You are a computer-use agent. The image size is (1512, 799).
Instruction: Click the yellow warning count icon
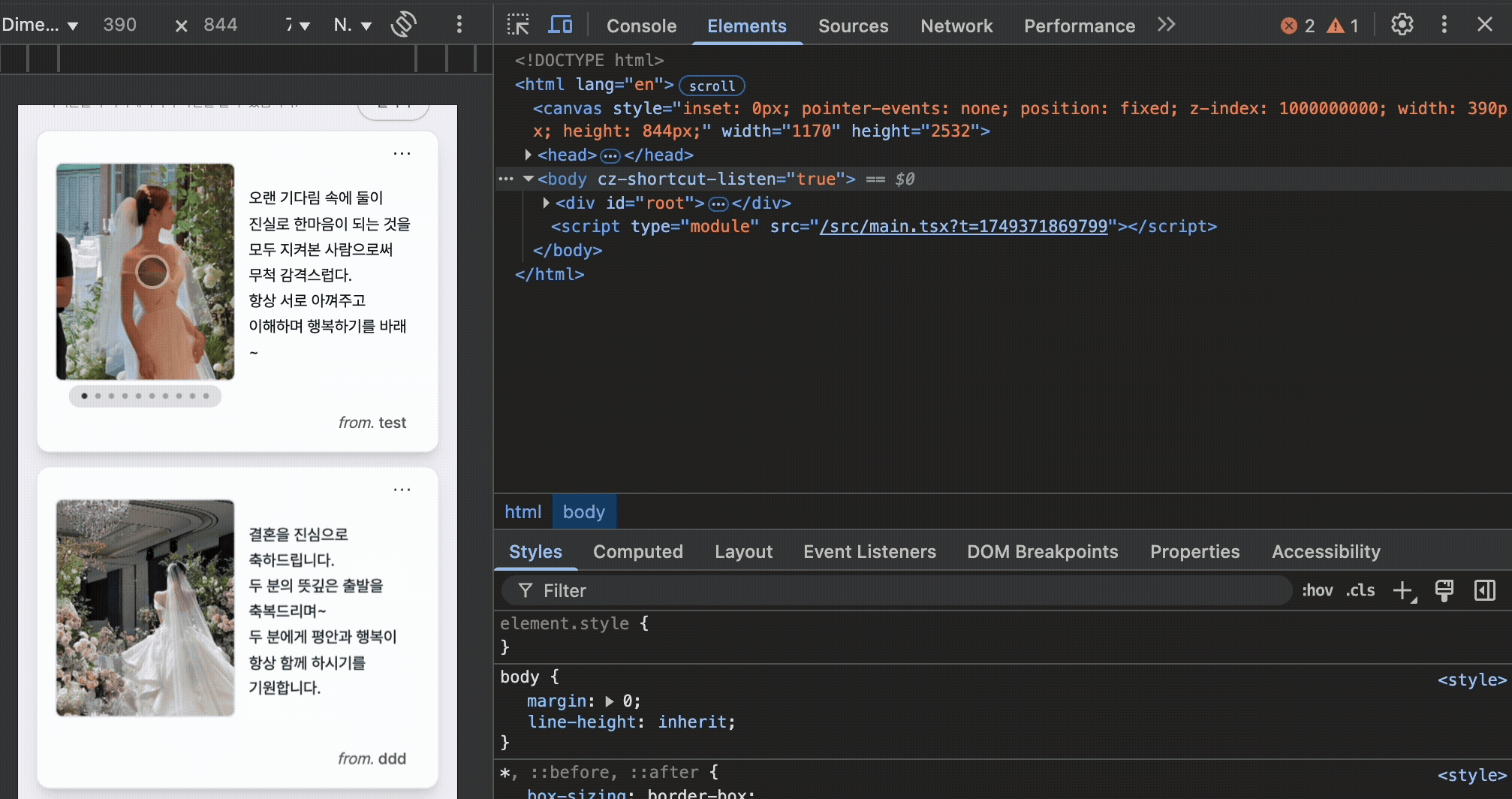(x=1336, y=26)
